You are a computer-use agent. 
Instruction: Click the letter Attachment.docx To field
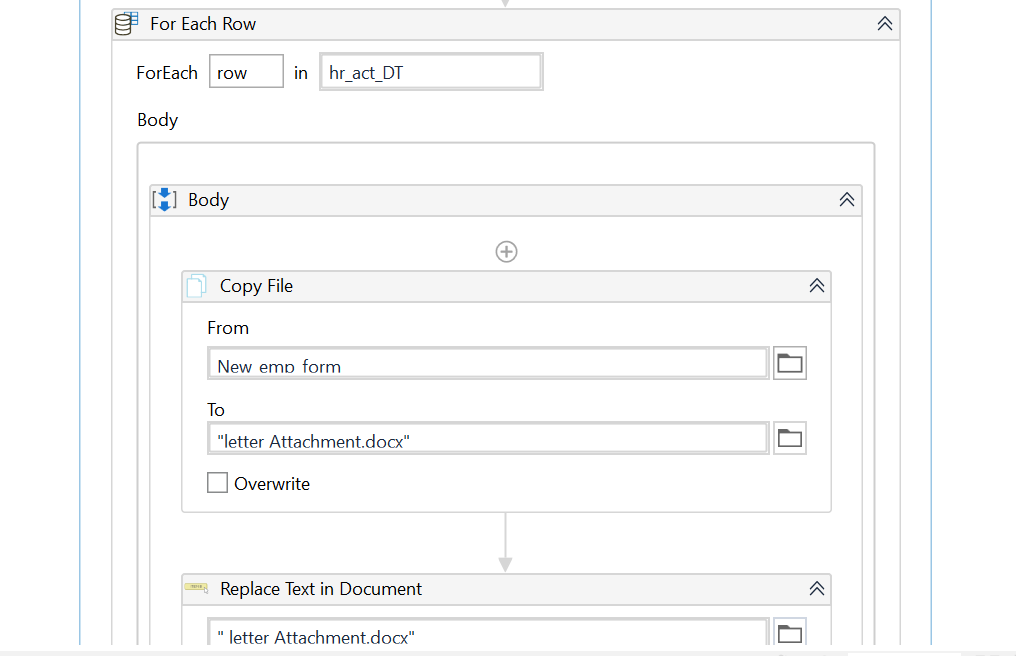click(487, 437)
